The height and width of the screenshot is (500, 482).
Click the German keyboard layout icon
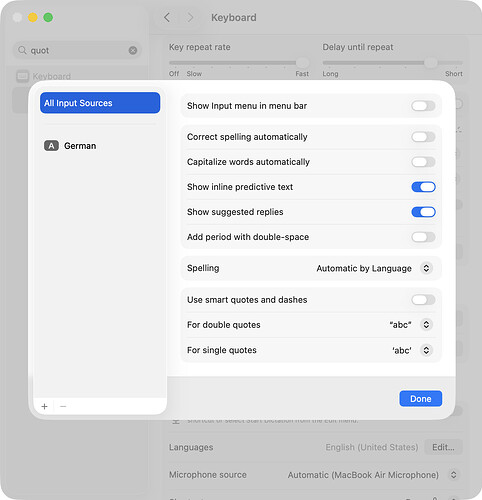click(x=51, y=146)
